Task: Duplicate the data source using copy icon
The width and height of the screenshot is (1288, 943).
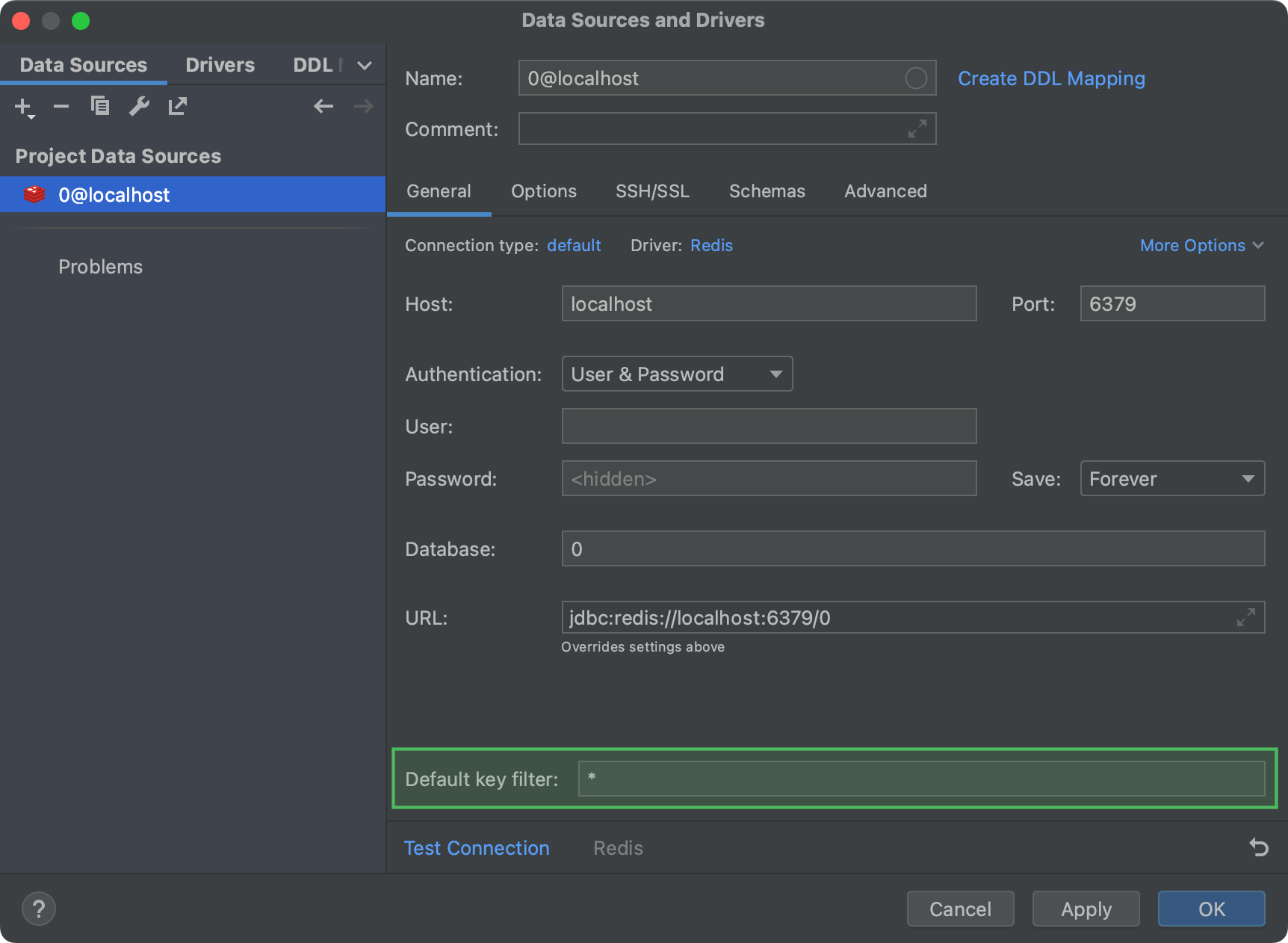Action: 100,107
